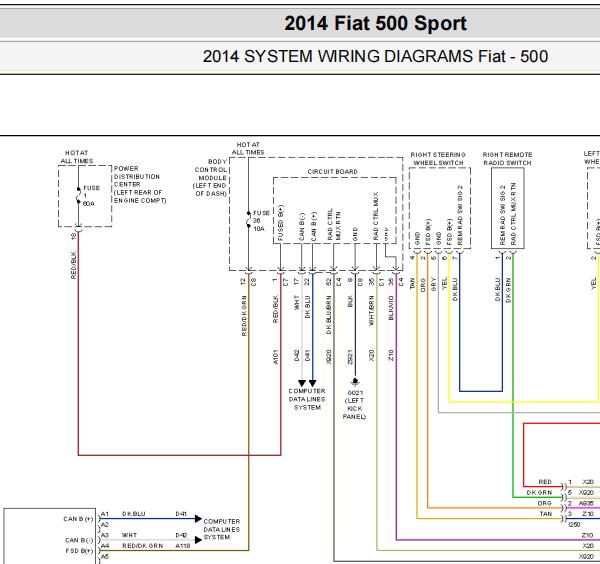Click the horizontal "WHT" label on pin A3
Viewport: 600px width, 564px height.
click(x=129, y=535)
